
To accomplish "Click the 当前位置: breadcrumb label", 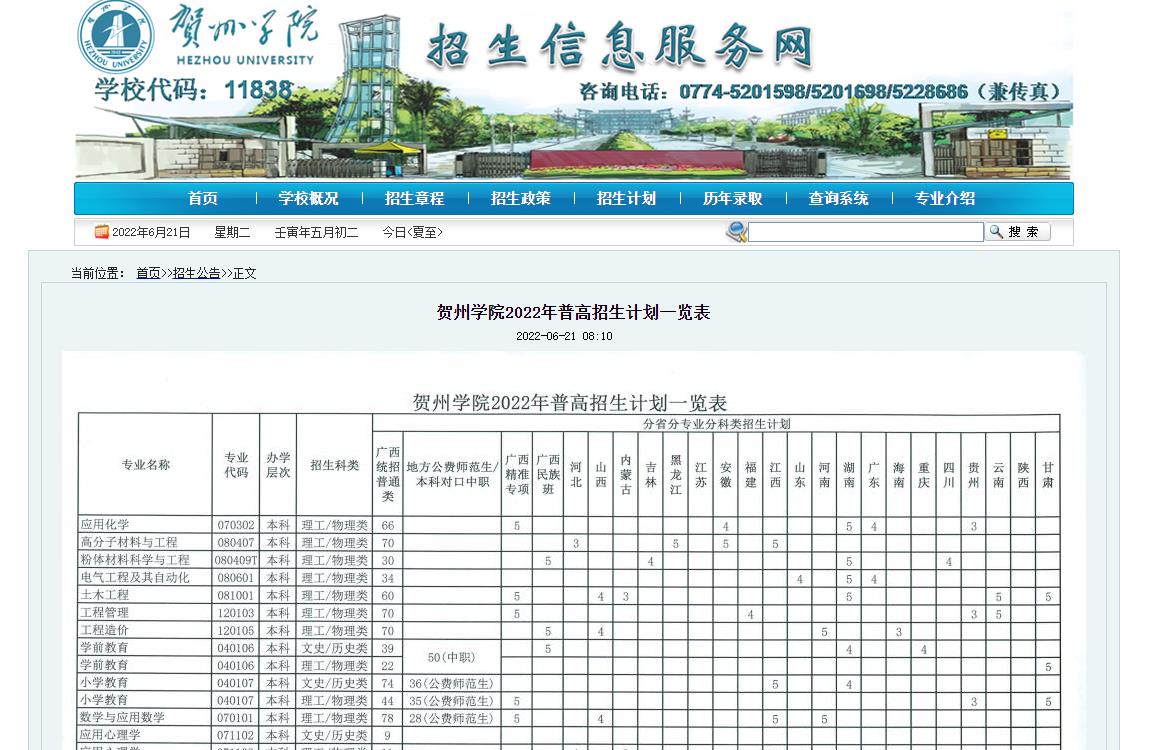I will pos(98,273).
